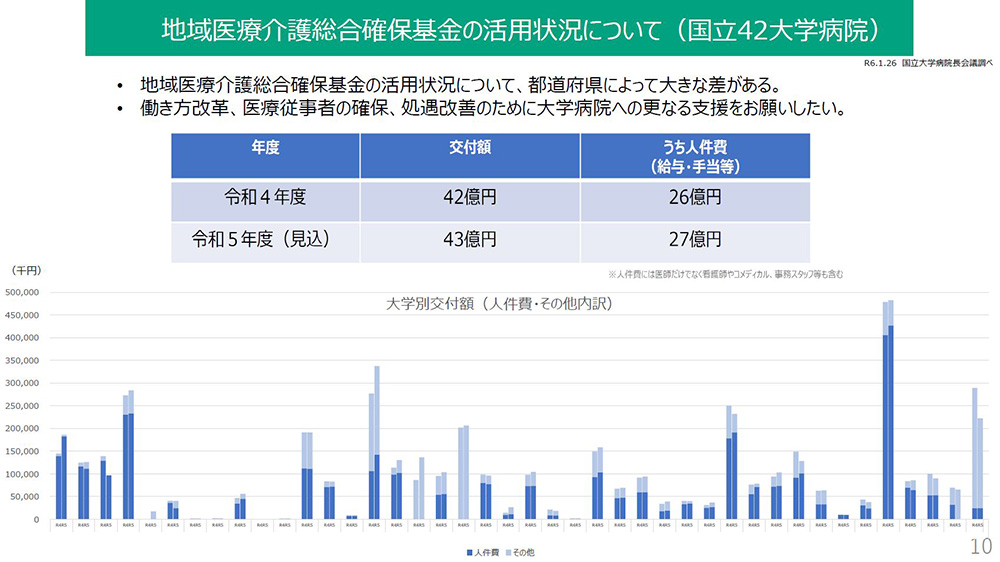Click the 500,000 y-axis label

[22, 292]
